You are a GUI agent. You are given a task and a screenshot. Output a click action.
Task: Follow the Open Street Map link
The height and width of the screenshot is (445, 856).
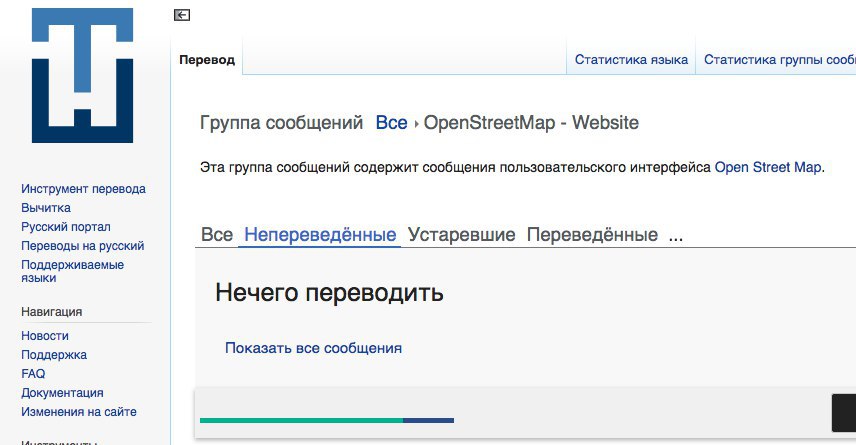click(x=768, y=167)
